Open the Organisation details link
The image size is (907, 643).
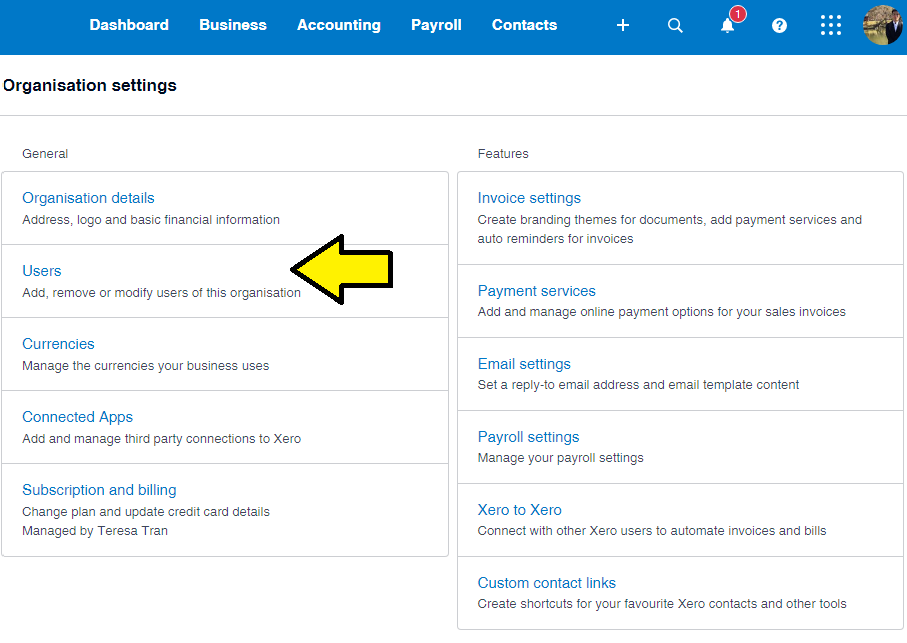tap(88, 198)
